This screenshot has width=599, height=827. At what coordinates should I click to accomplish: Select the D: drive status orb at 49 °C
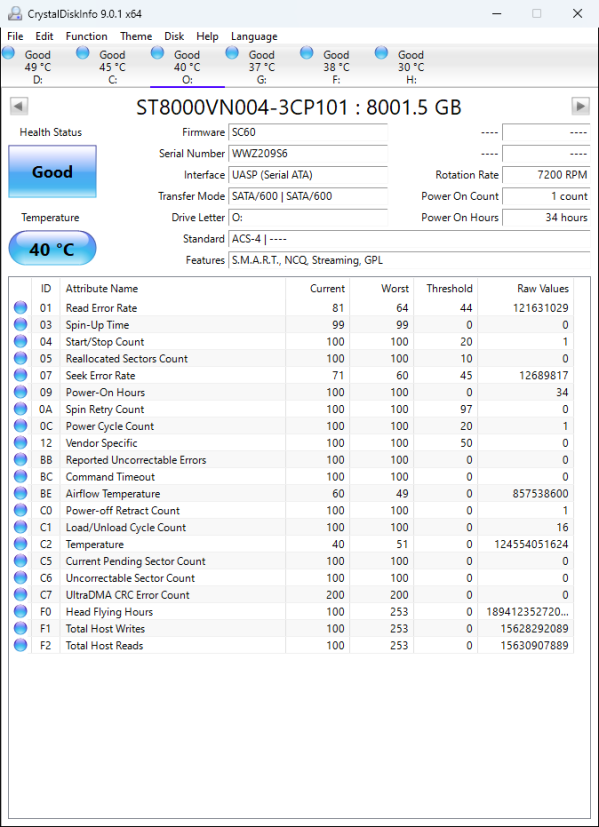coord(8,53)
